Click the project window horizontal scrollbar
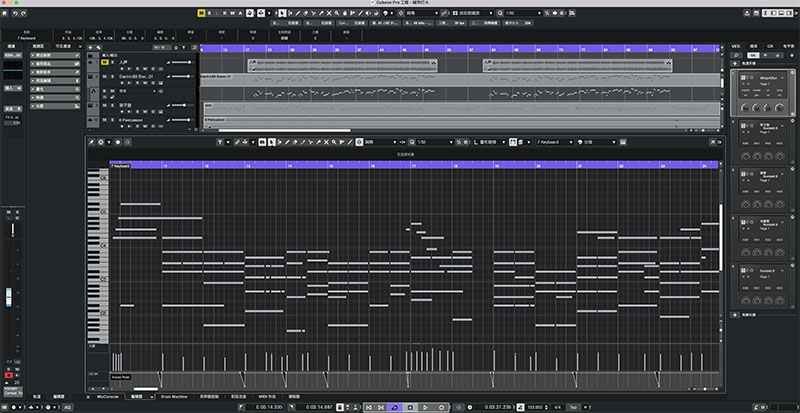This screenshot has height=413, width=800. click(285, 130)
